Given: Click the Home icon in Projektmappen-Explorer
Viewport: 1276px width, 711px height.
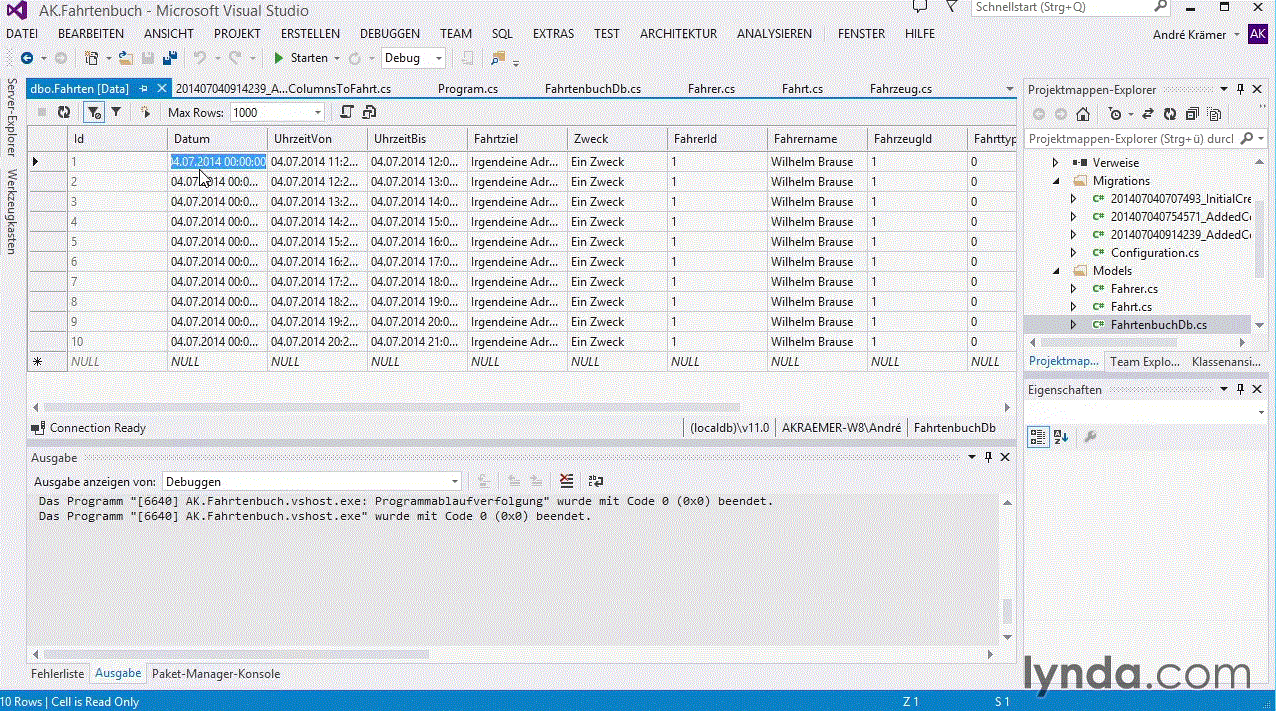Looking at the screenshot, I should (1083, 114).
